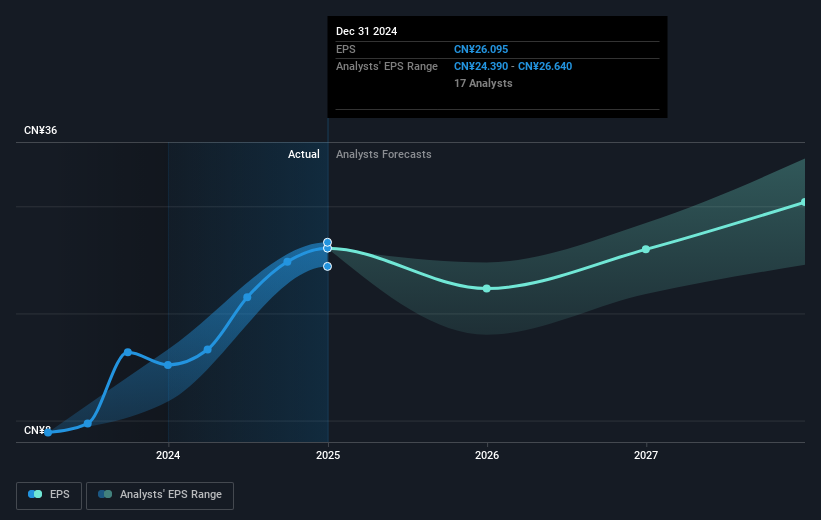
Task: Click the 2024 x-axis label
Action: [x=168, y=455]
